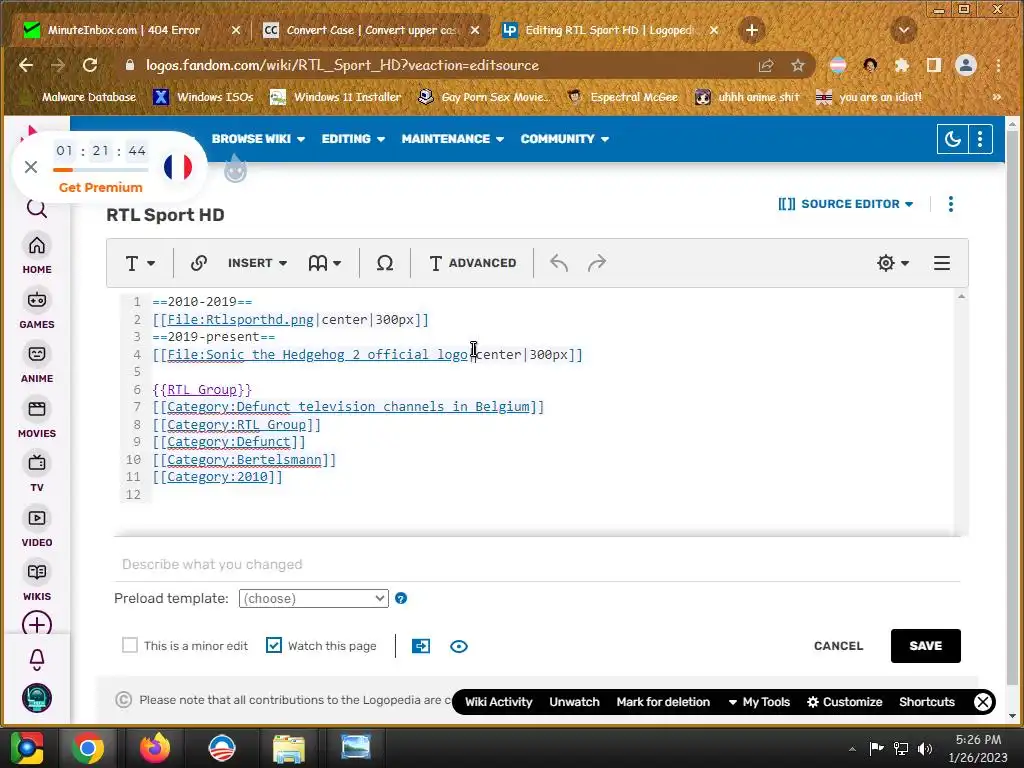Switch editor via Source Editor dropdown
Viewport: 1024px width, 768px height.
point(846,204)
